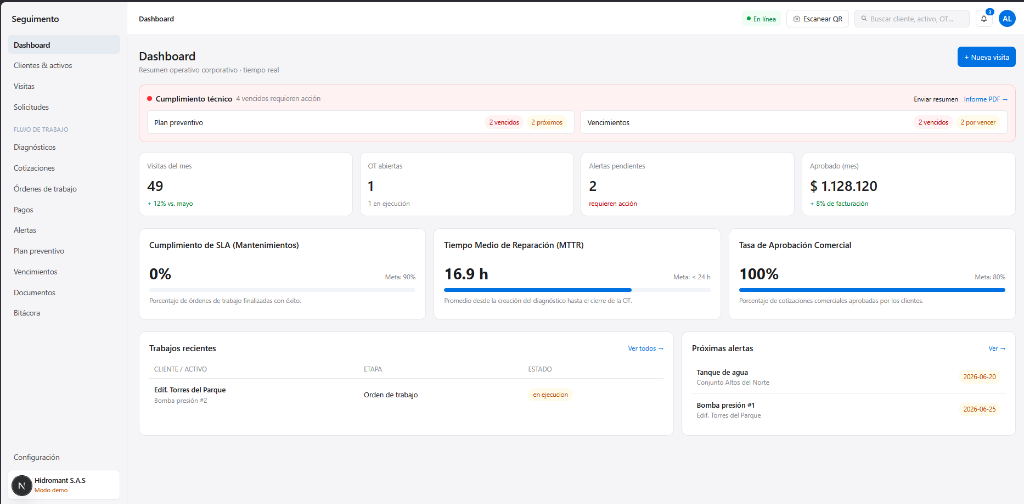This screenshot has height=504, width=1024.
Task: Click the ETAPA column header
Action: tap(373, 369)
